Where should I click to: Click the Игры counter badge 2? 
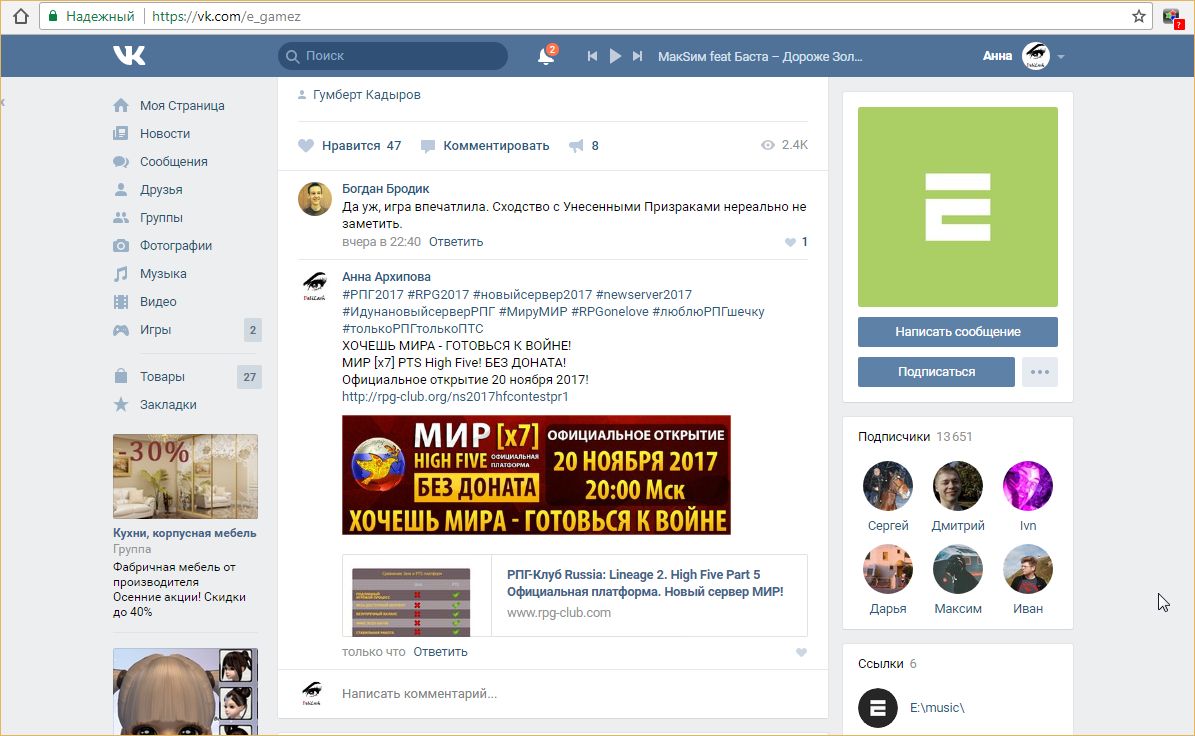click(x=253, y=330)
